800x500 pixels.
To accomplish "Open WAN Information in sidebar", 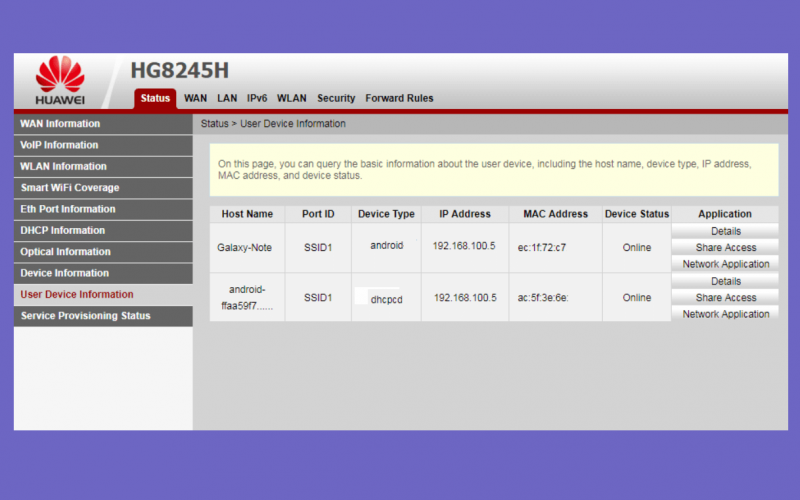I will [x=103, y=124].
